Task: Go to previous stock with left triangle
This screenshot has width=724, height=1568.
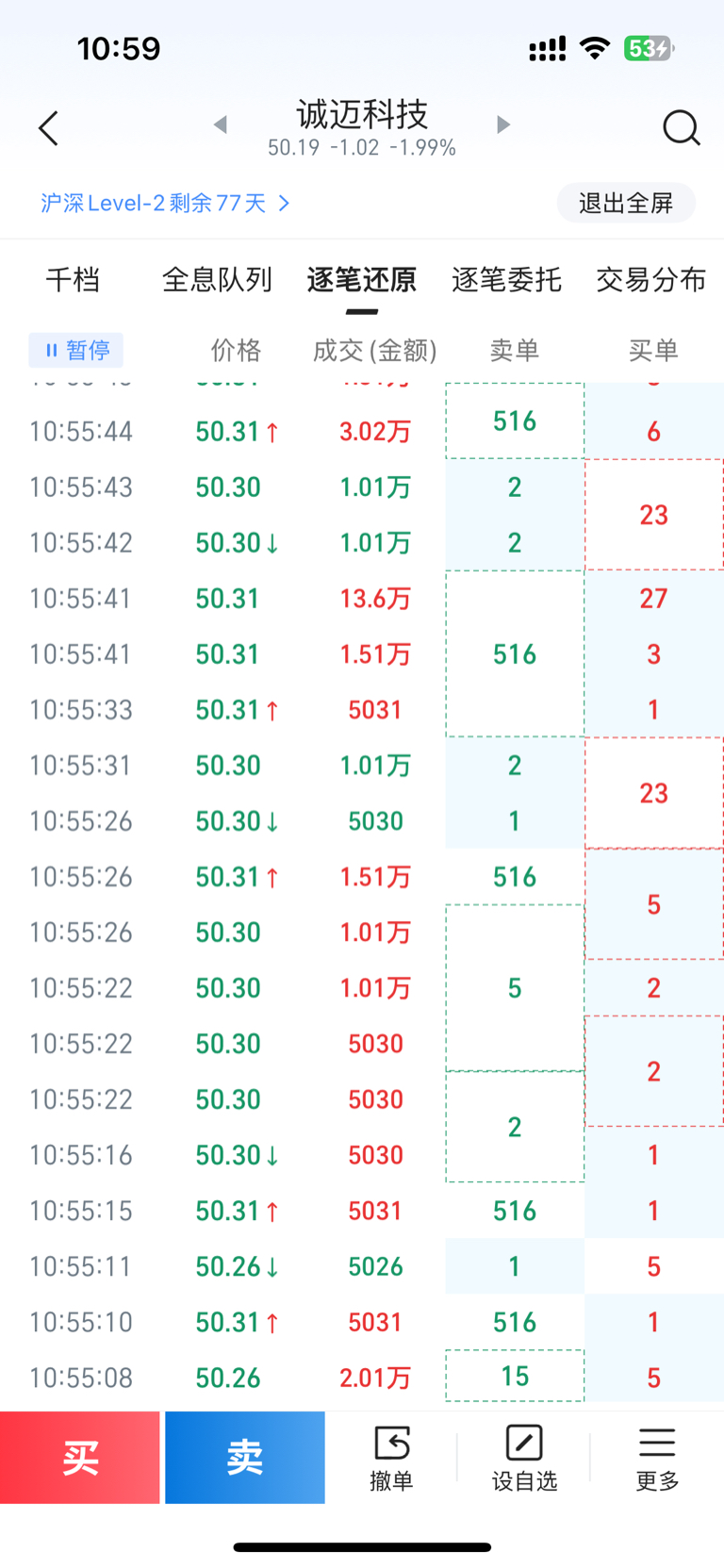Action: click(x=221, y=124)
